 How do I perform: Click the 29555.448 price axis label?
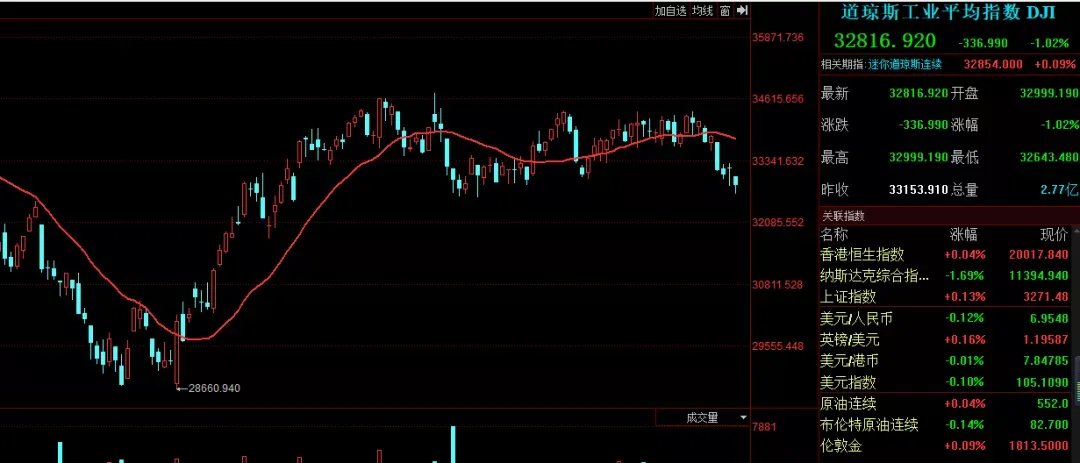coord(778,346)
